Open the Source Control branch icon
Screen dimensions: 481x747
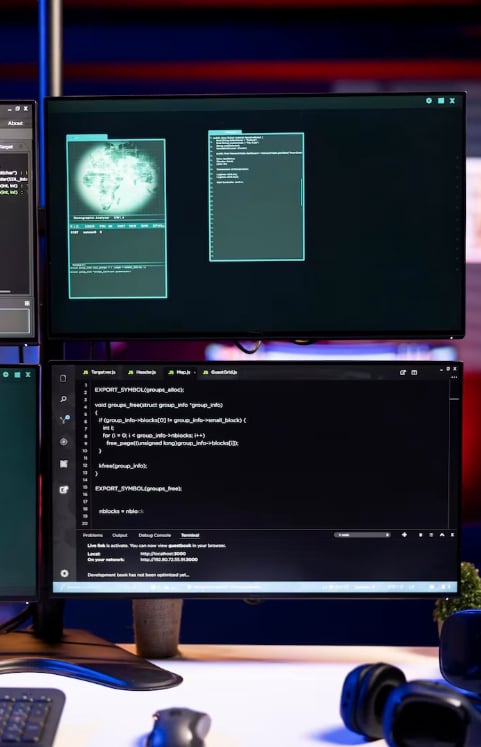64,419
